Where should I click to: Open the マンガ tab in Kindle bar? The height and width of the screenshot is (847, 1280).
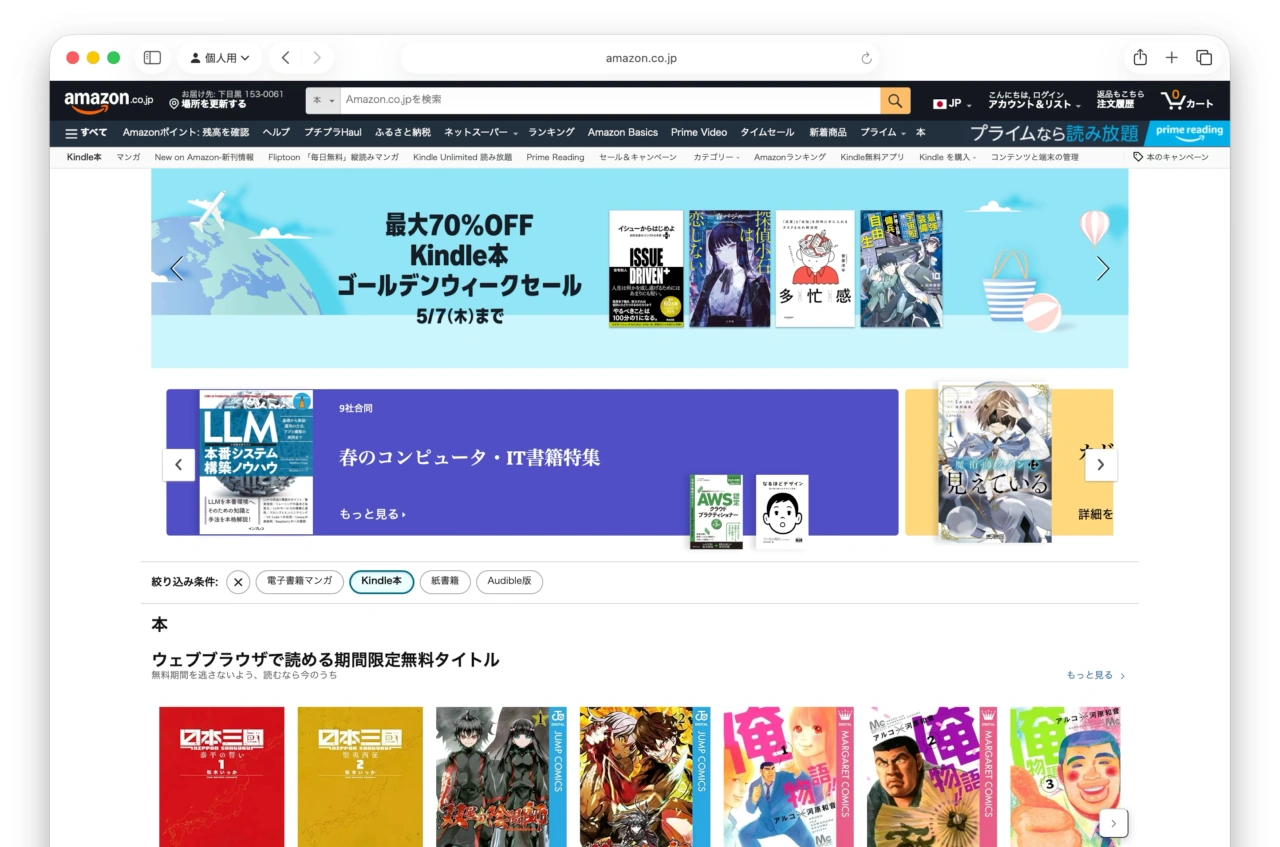coord(128,157)
